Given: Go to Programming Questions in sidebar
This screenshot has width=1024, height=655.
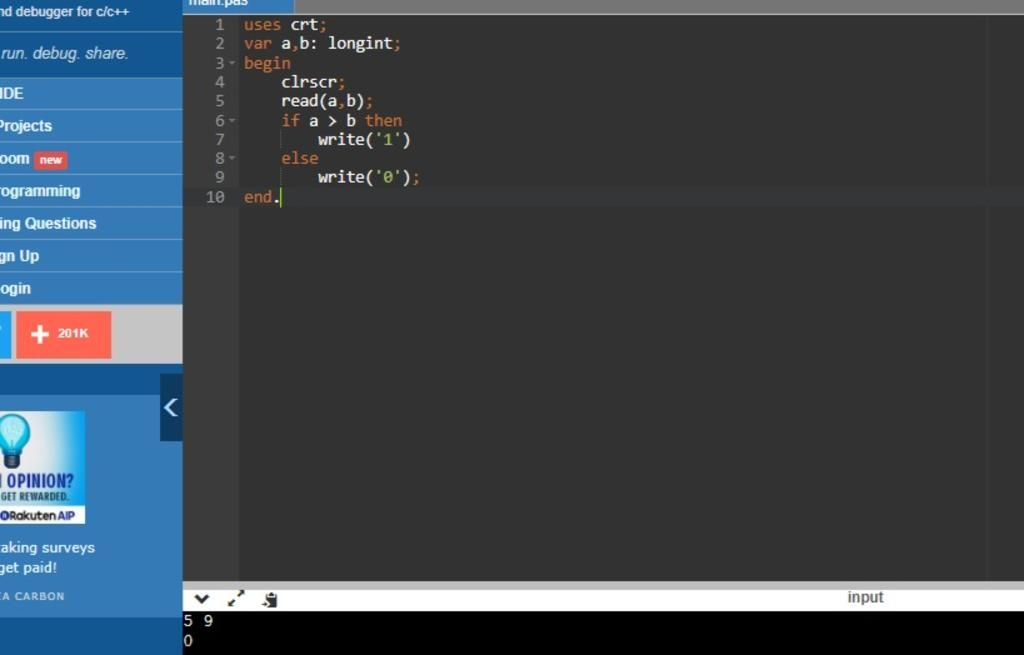Looking at the screenshot, I should tap(48, 223).
